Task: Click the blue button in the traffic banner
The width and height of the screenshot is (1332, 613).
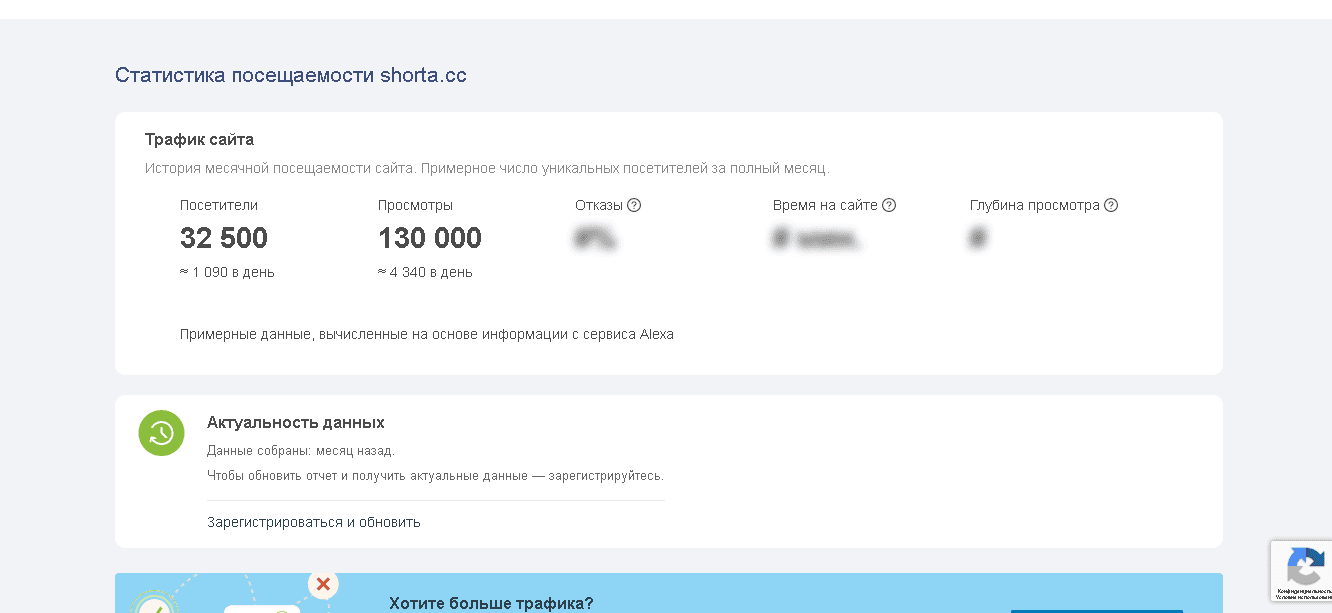Action: point(1096,610)
